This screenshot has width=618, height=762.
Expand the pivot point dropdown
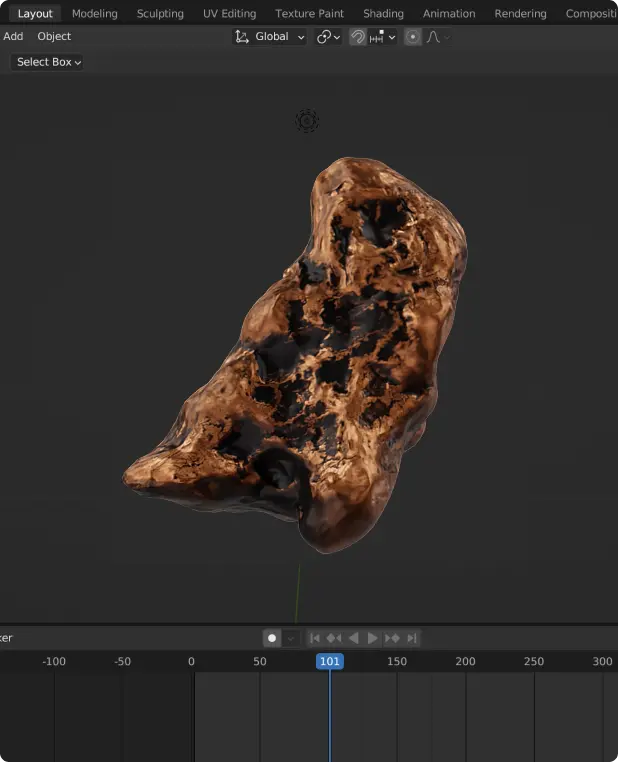pos(328,37)
